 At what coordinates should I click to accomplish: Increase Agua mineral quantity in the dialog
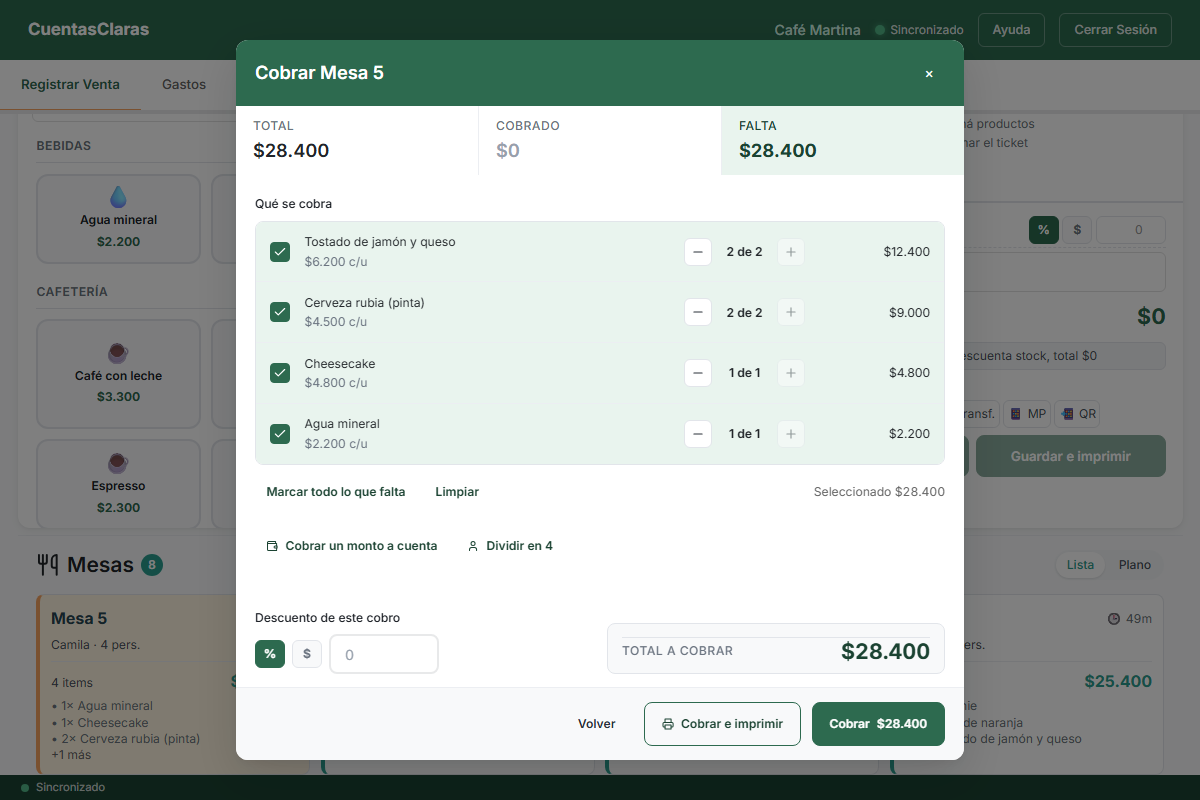pyautogui.click(x=791, y=434)
